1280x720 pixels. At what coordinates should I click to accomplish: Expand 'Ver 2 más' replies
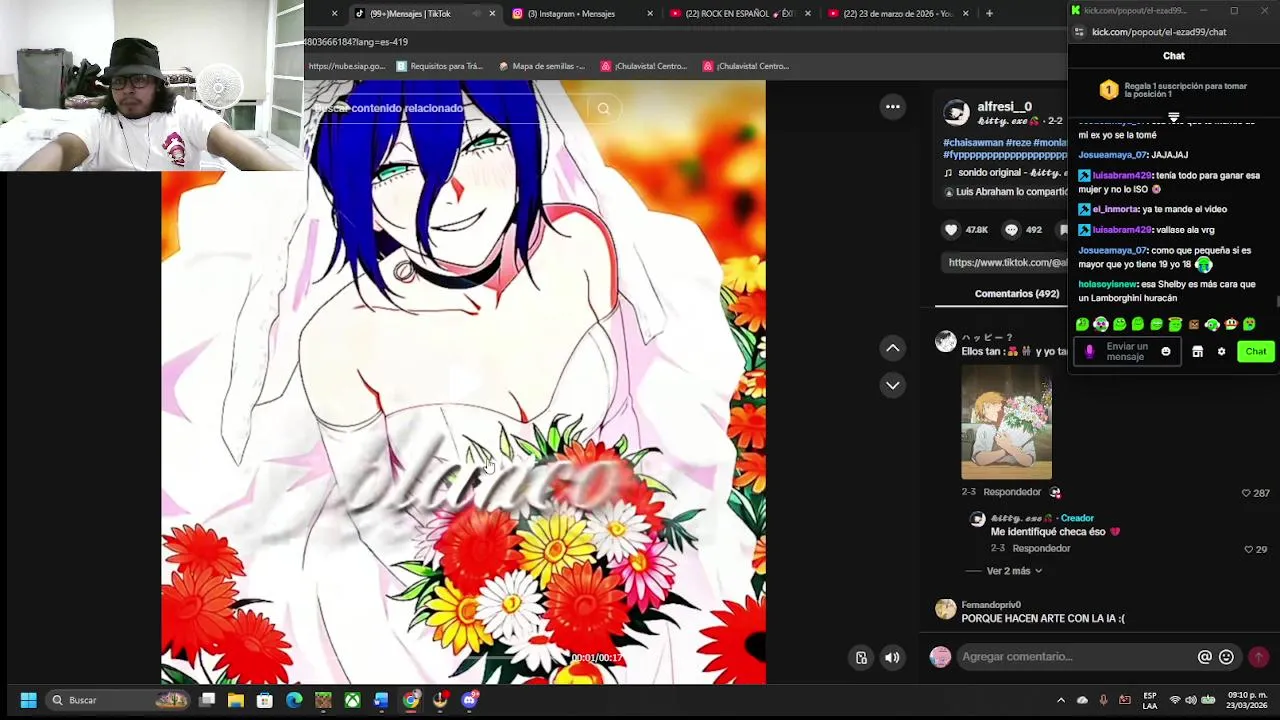pyautogui.click(x=1014, y=571)
